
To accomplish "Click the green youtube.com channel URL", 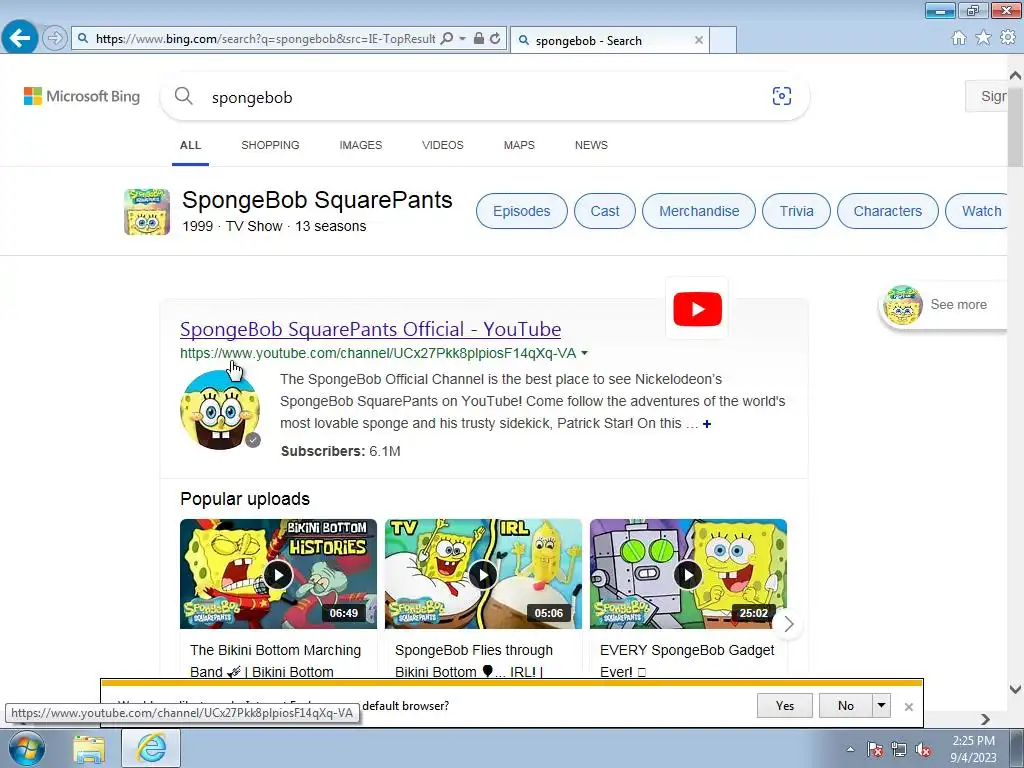I will point(378,353).
